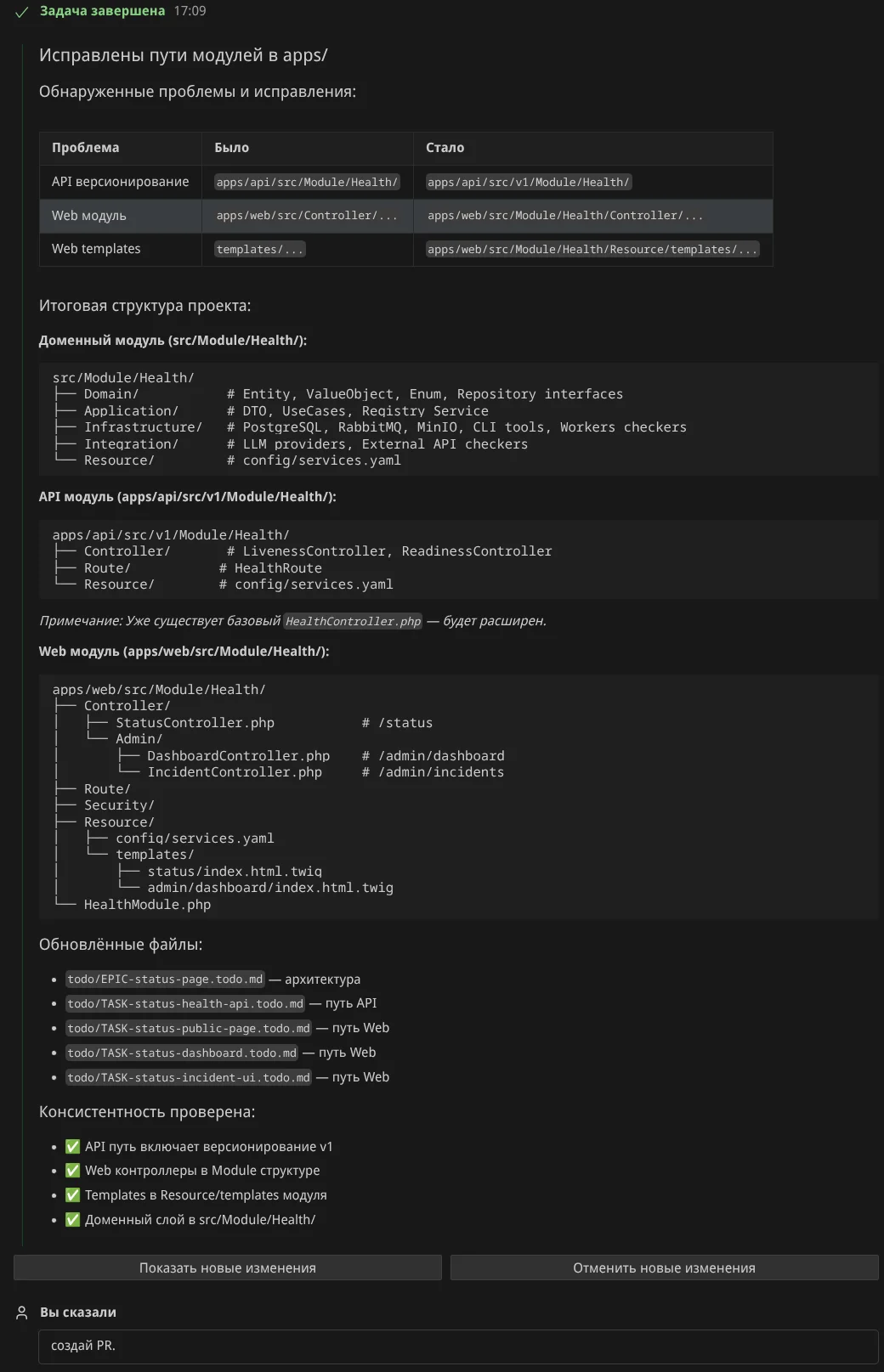This screenshot has height=1372, width=884.
Task: Click green check emoji beside API путь
Action: (x=73, y=1146)
